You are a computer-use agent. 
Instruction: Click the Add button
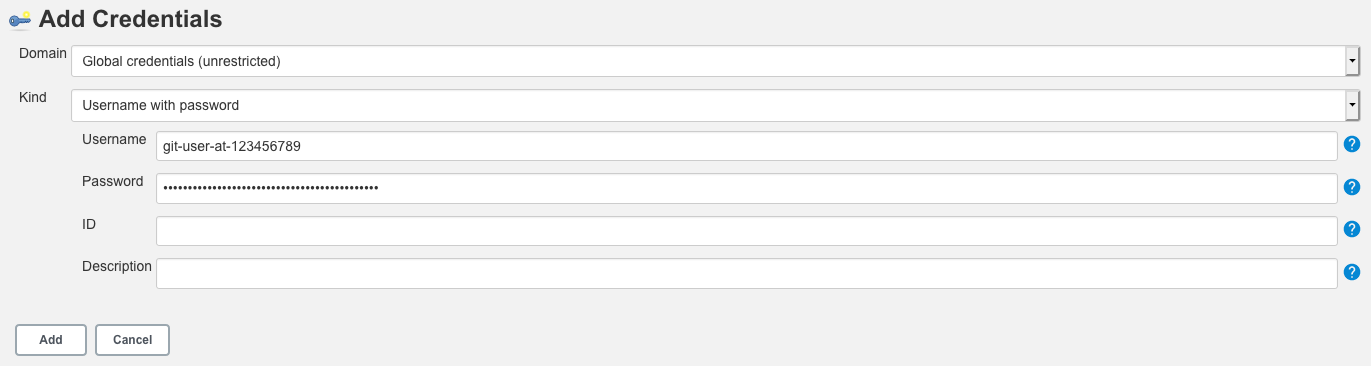click(x=51, y=340)
